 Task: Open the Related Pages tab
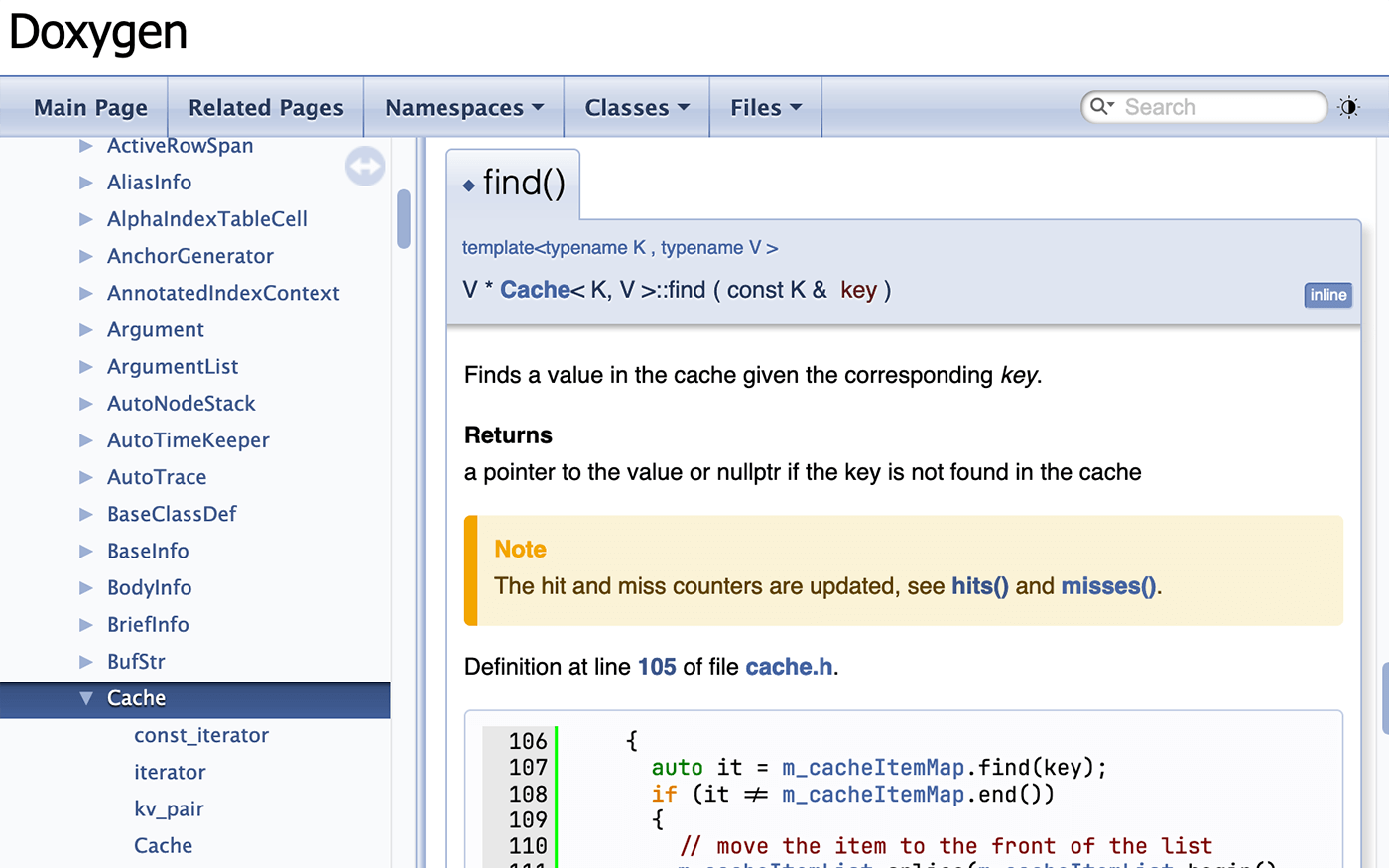(266, 107)
